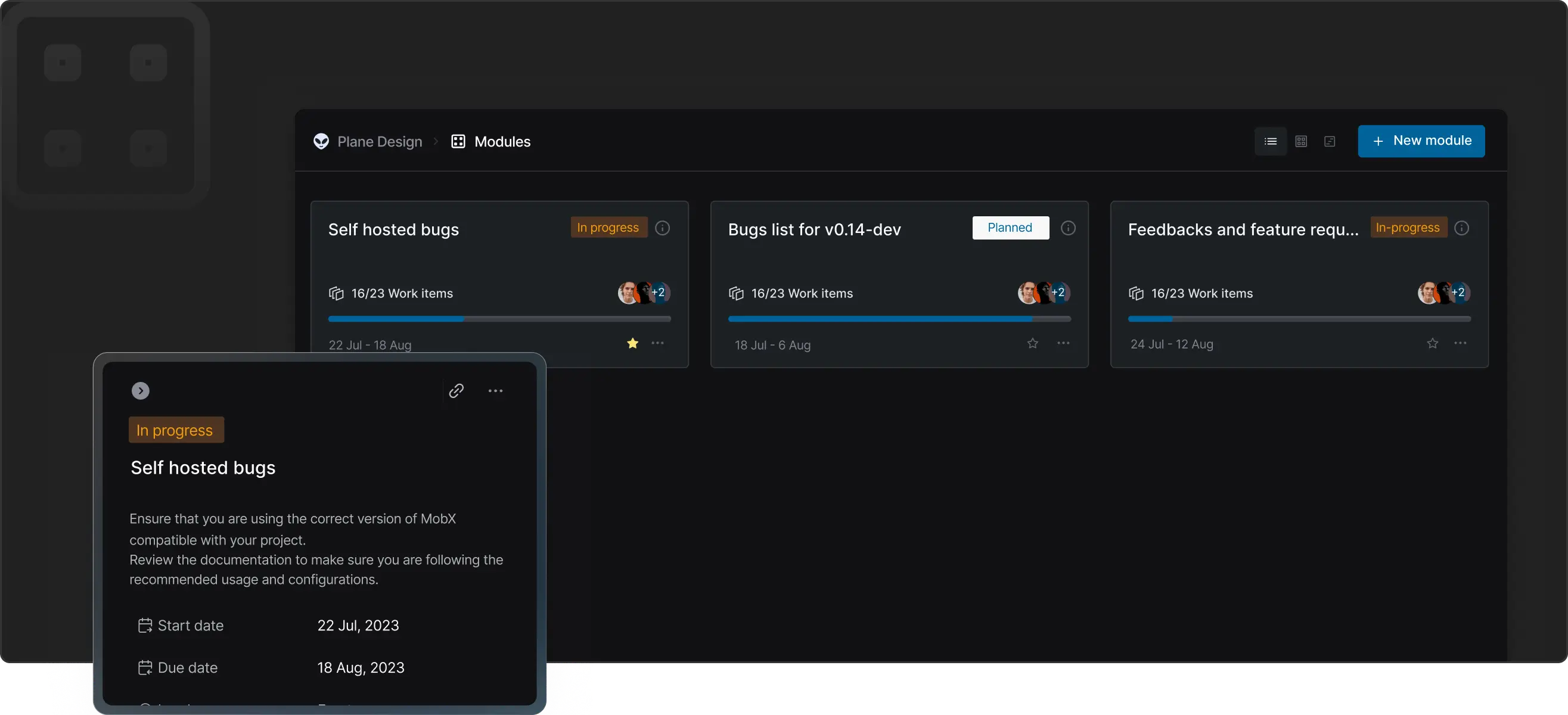Open more options on Bugs list v0.14-dev card

click(1063, 343)
